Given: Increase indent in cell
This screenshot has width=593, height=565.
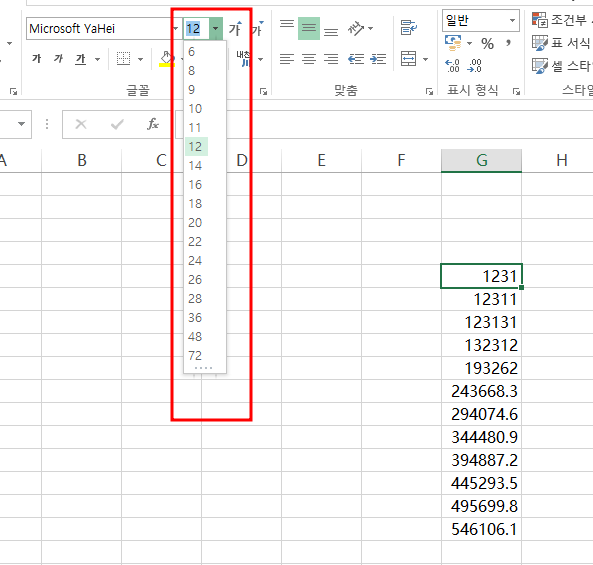Looking at the screenshot, I should coord(378,59).
